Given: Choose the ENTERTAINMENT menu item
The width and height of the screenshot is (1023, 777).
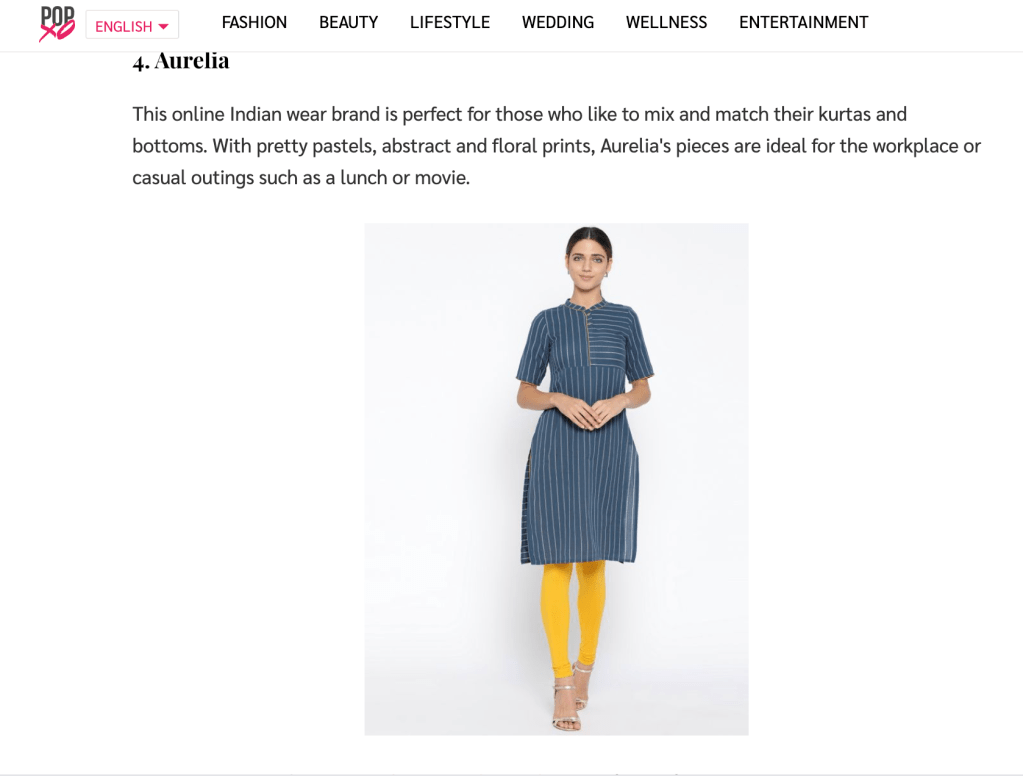Looking at the screenshot, I should click(803, 22).
